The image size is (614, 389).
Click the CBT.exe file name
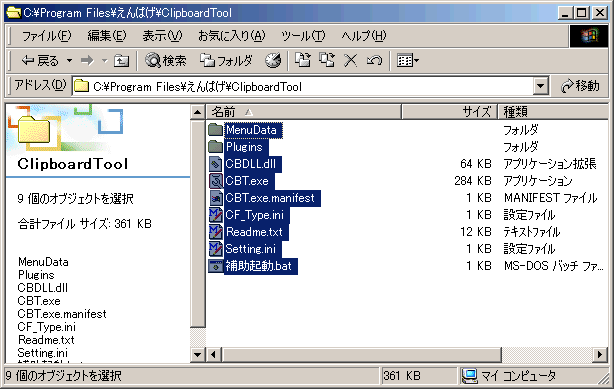coord(249,181)
